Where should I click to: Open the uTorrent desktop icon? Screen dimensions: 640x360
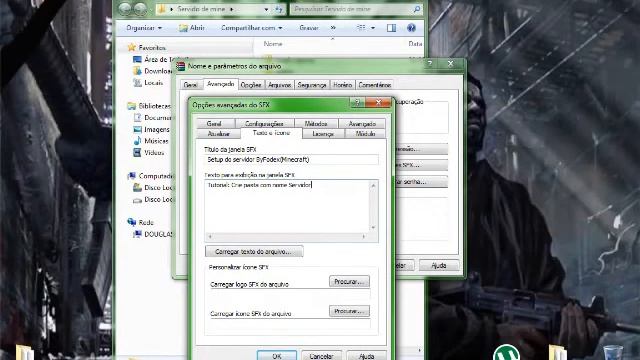tap(506, 353)
